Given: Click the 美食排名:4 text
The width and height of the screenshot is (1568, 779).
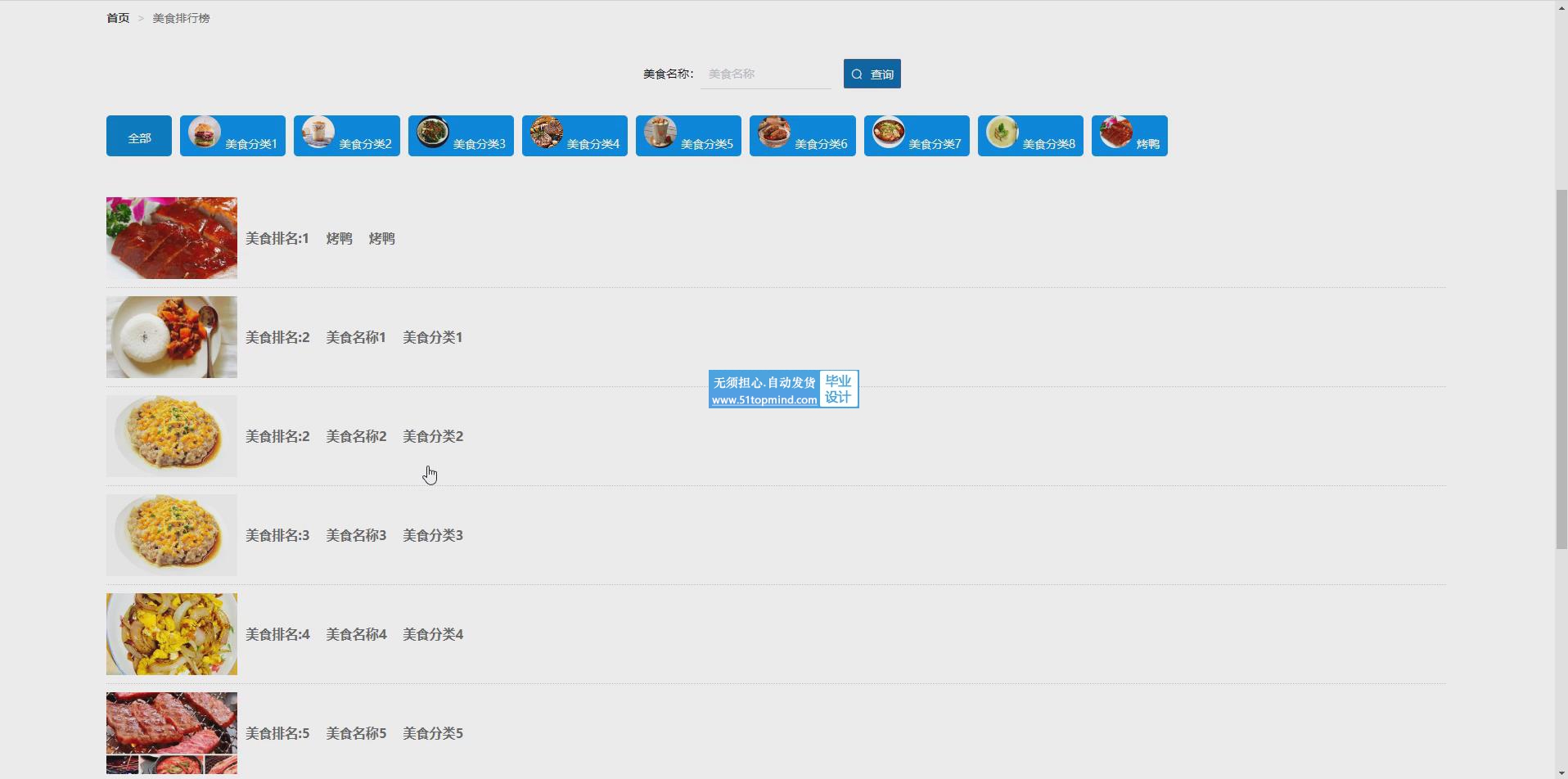Looking at the screenshot, I should tap(277, 635).
